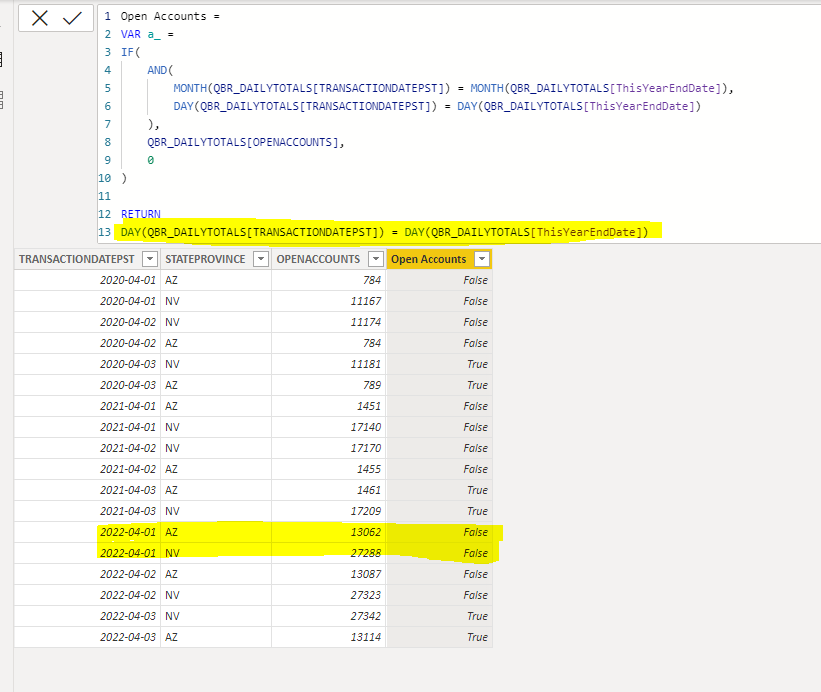Select True value in row with 13114
The image size is (821, 692).
439,637
